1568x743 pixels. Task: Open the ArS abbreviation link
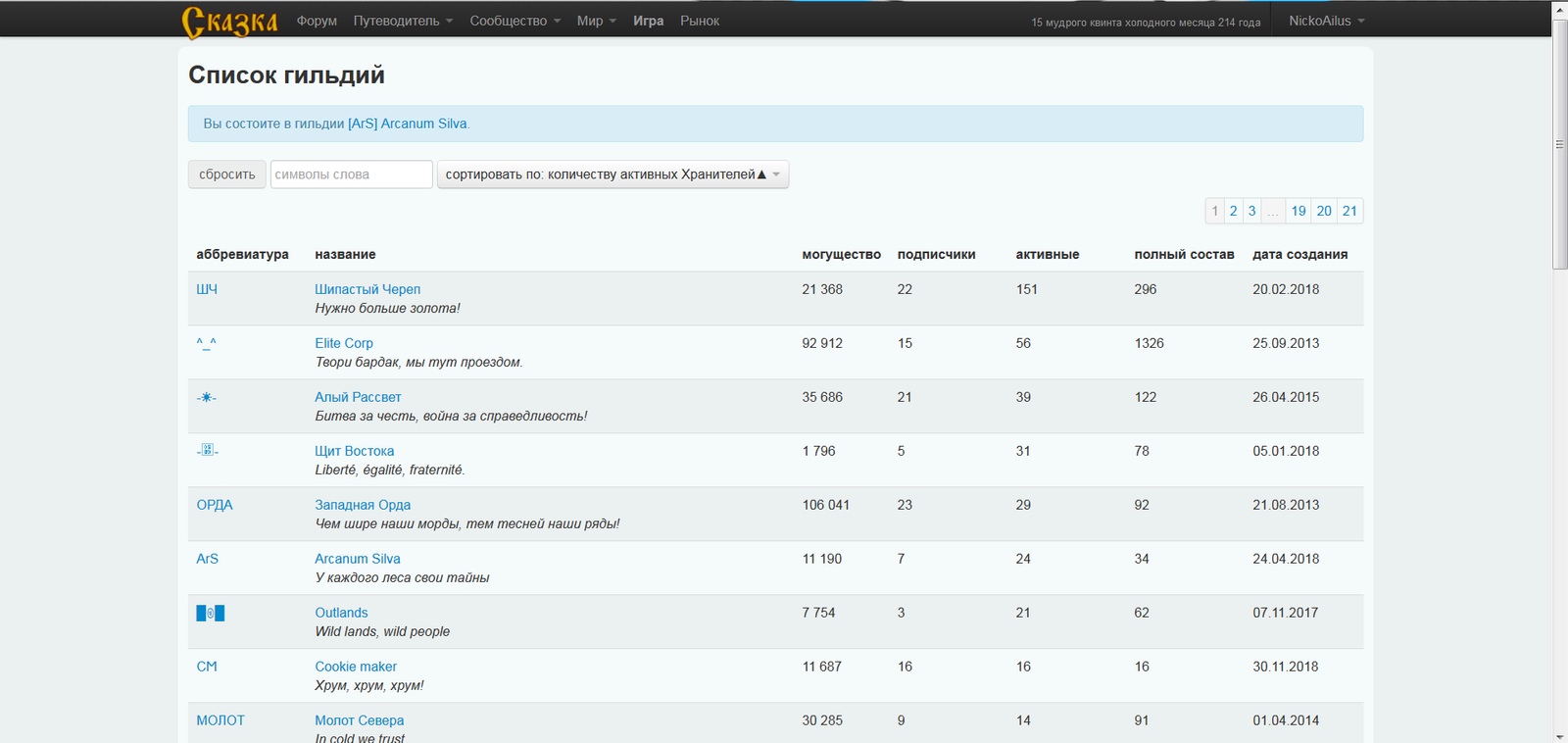[x=208, y=559]
